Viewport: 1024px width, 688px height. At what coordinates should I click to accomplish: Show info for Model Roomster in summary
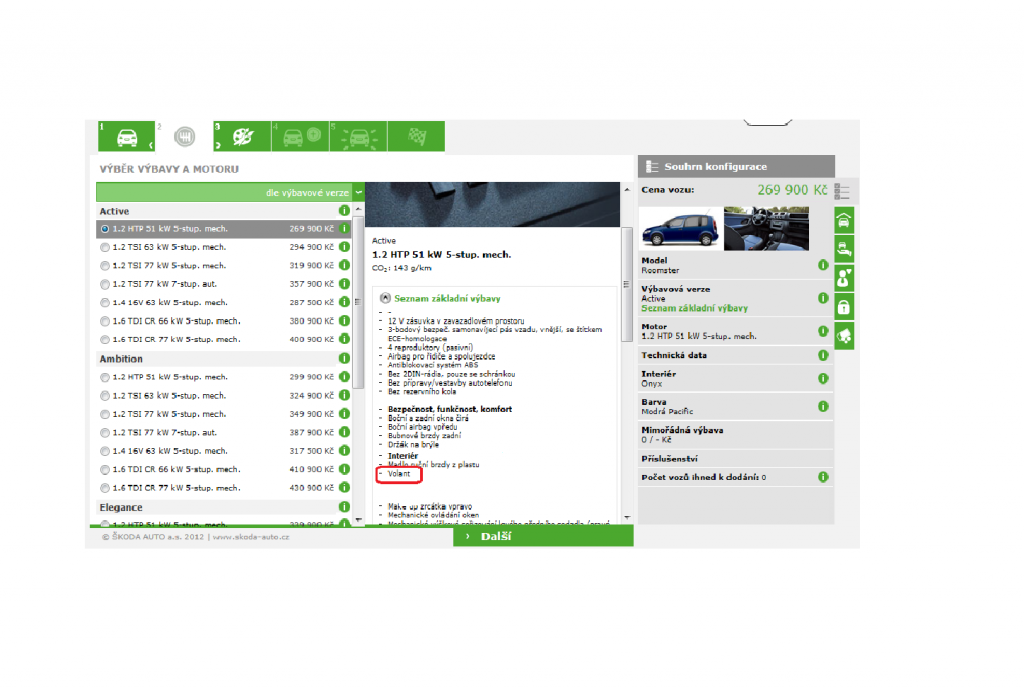click(x=823, y=265)
